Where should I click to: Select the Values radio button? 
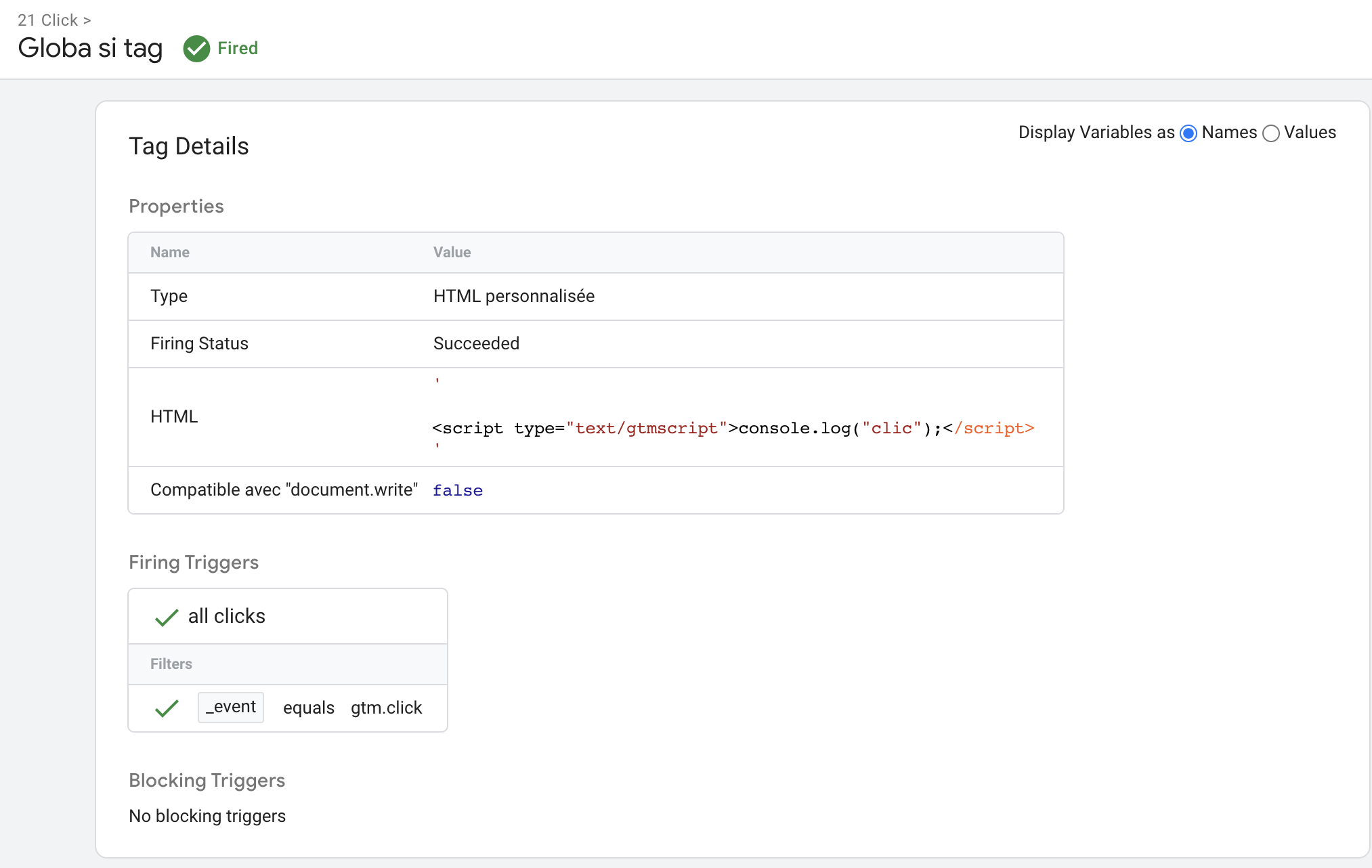pyautogui.click(x=1271, y=133)
